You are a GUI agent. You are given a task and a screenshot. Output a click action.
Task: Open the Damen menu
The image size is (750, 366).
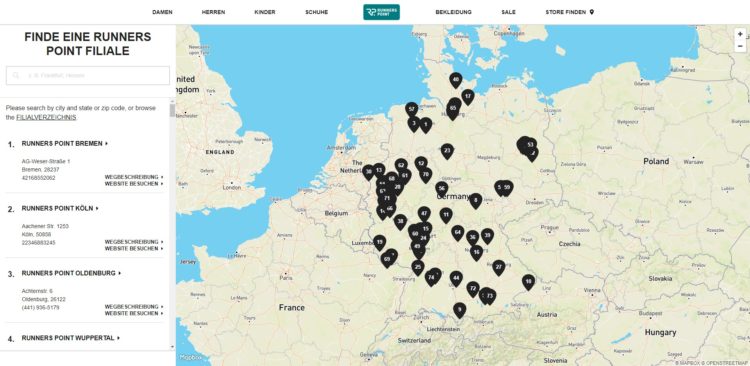click(x=162, y=12)
